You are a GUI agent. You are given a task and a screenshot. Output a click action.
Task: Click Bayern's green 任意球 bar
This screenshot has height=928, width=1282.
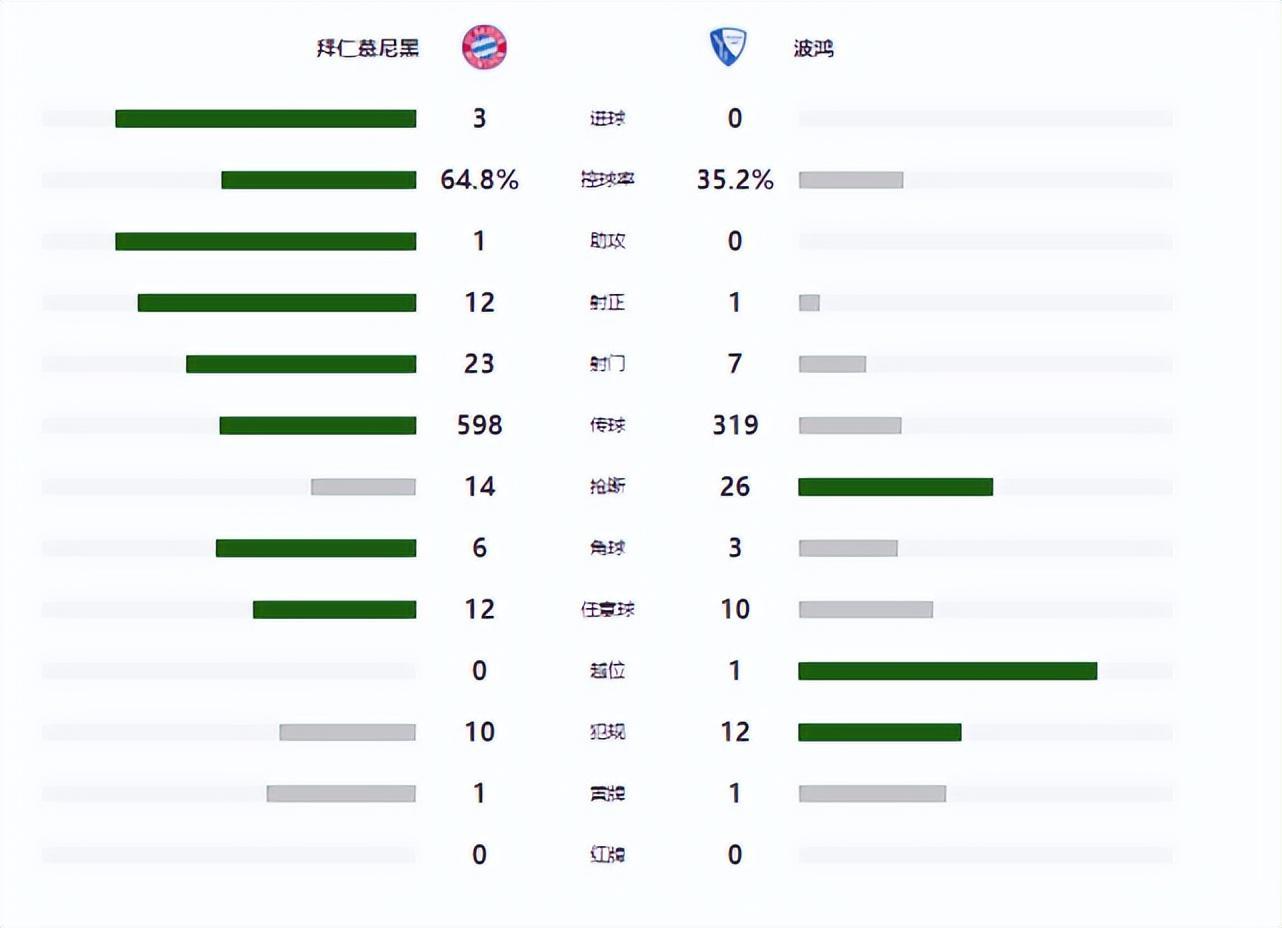point(334,610)
